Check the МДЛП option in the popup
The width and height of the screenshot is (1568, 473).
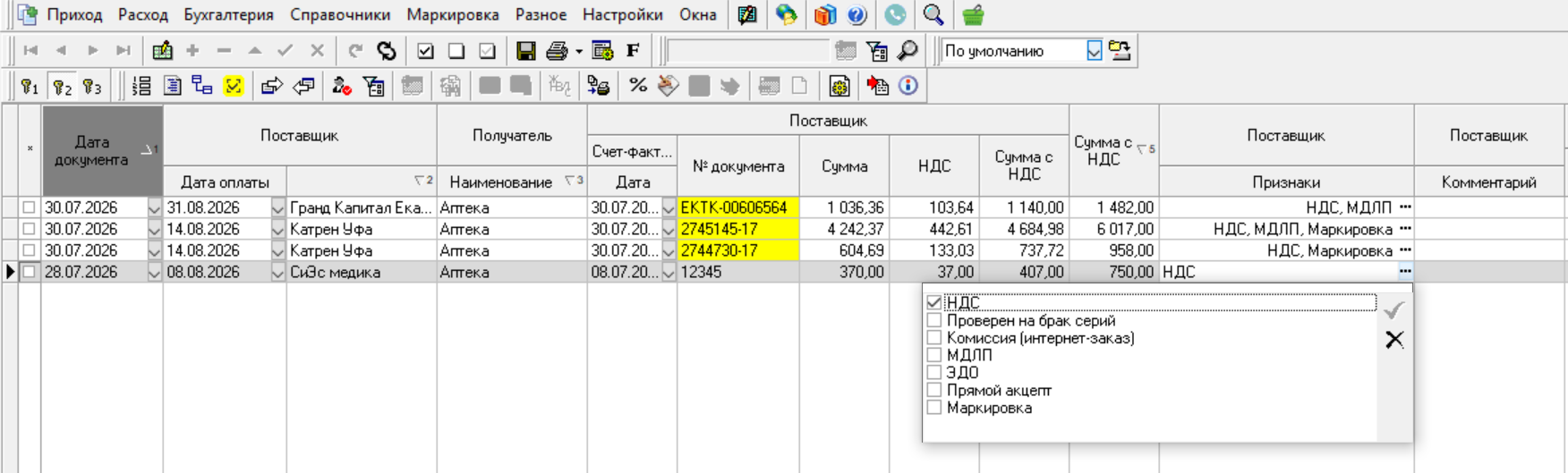934,355
